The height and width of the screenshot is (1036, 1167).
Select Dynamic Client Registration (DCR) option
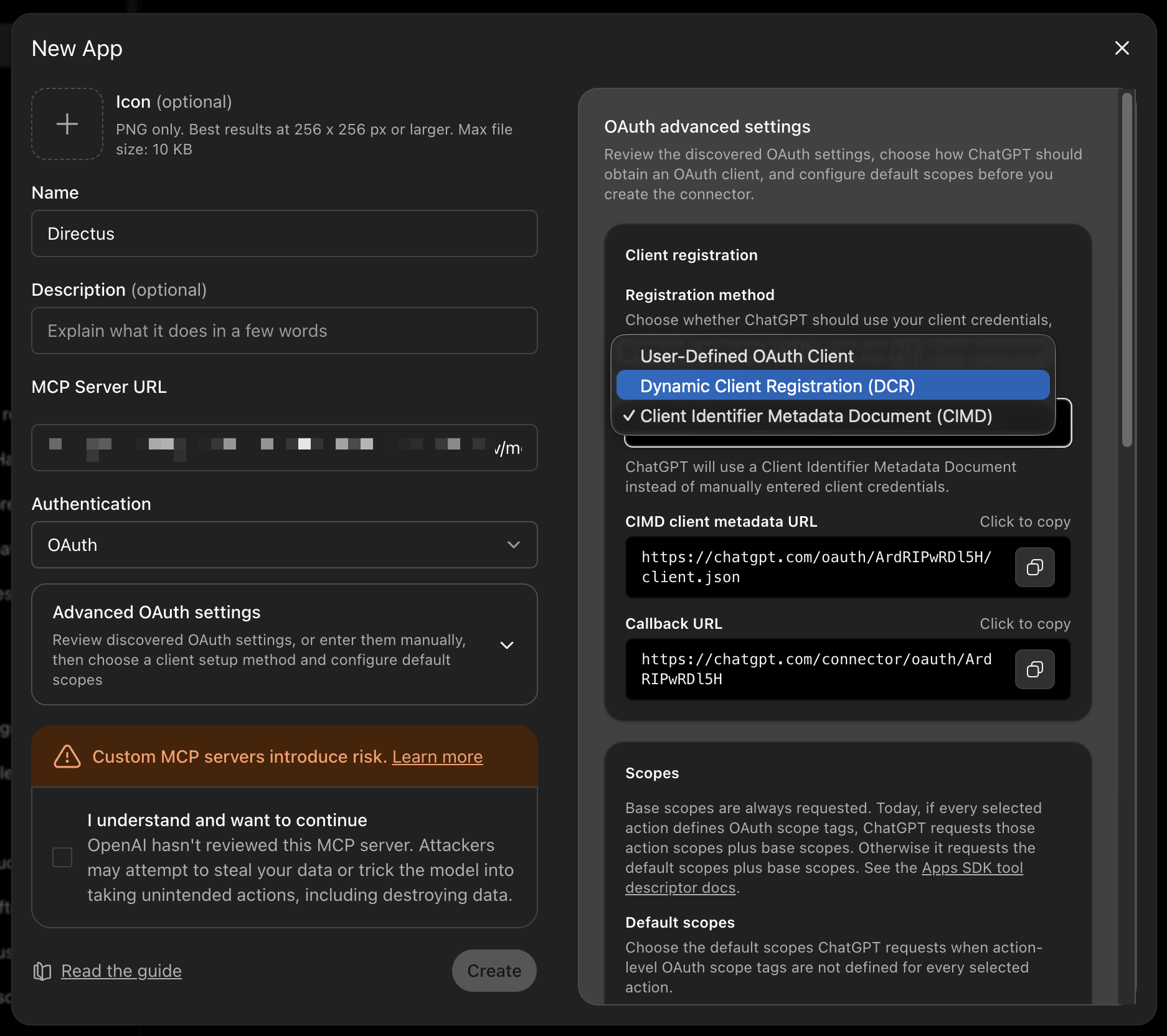[x=833, y=386]
